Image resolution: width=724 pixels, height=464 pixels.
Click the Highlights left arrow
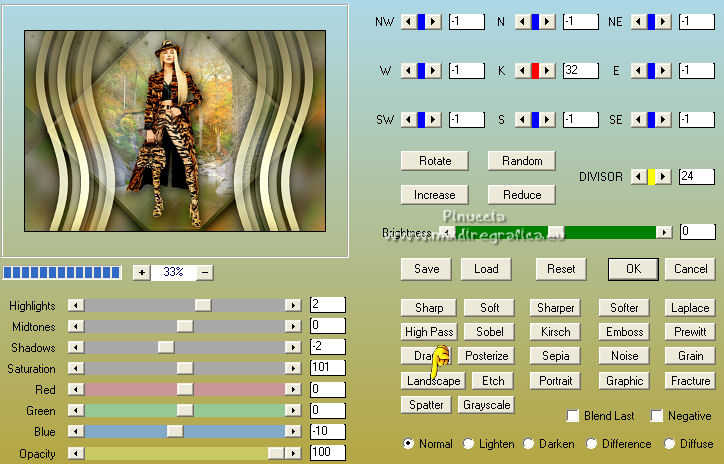(76, 305)
